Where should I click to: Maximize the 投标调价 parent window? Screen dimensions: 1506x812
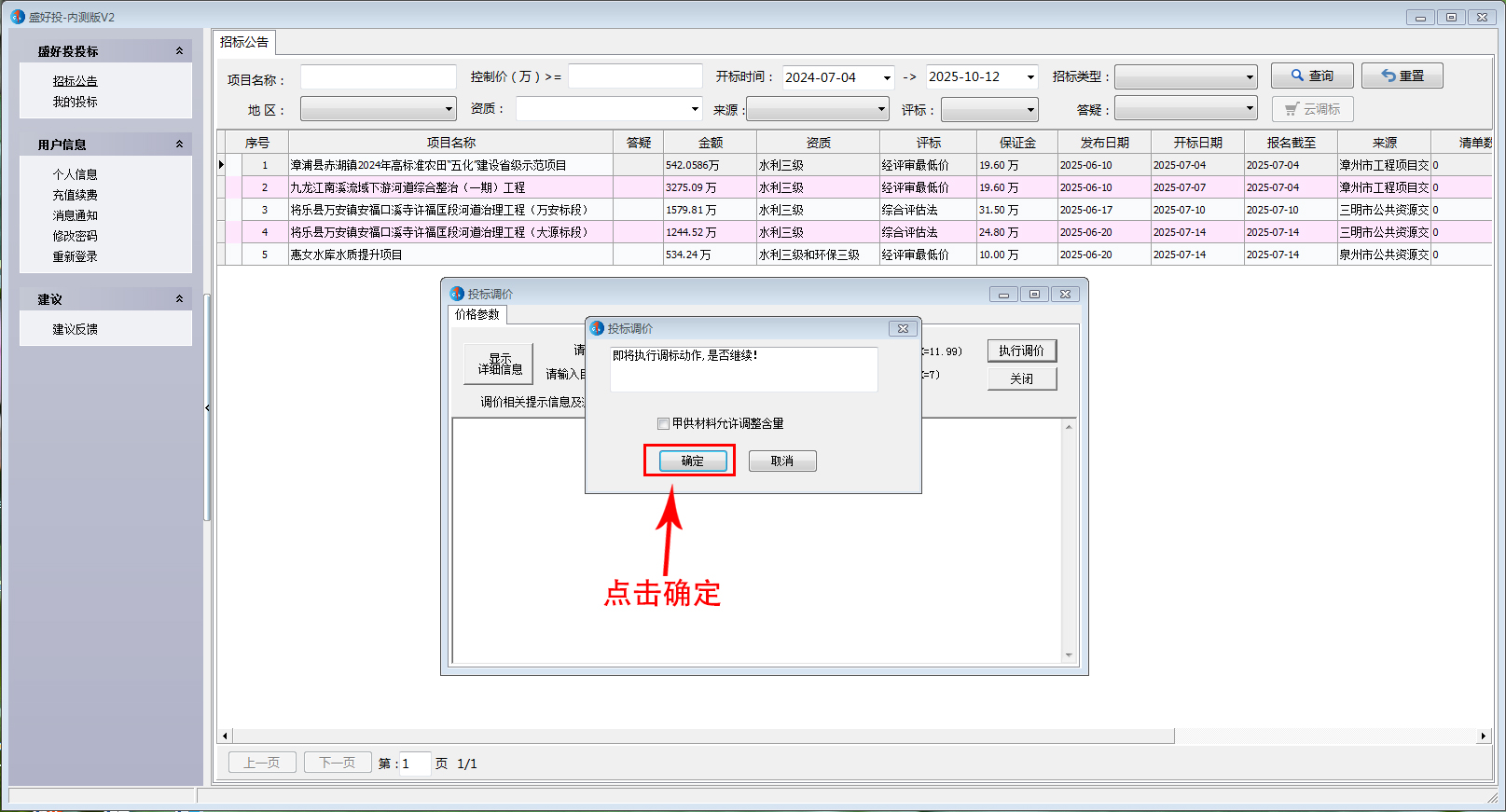tap(1034, 294)
